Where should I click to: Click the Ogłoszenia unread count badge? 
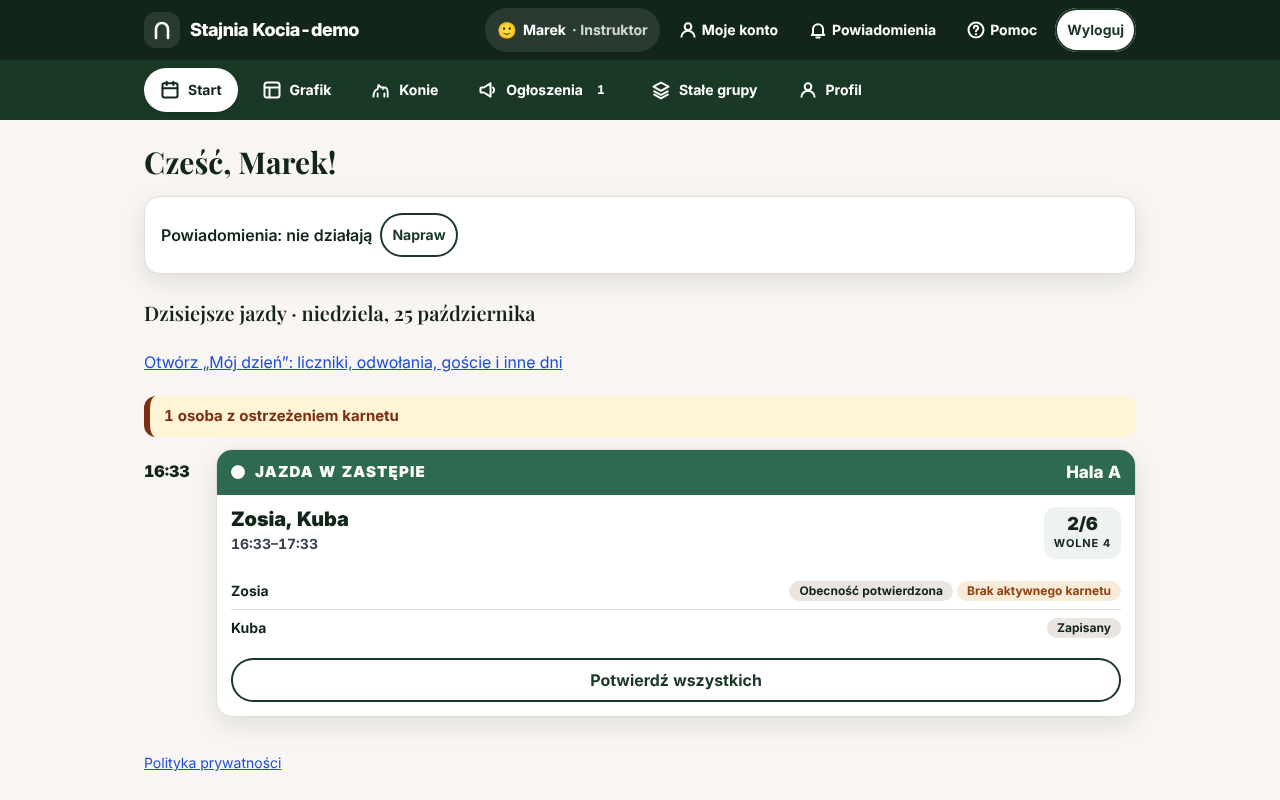(601, 90)
